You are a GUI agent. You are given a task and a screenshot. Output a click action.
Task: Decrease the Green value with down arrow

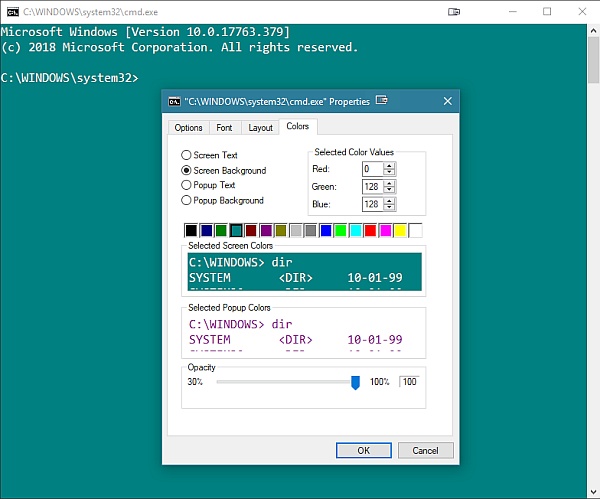tap(389, 190)
